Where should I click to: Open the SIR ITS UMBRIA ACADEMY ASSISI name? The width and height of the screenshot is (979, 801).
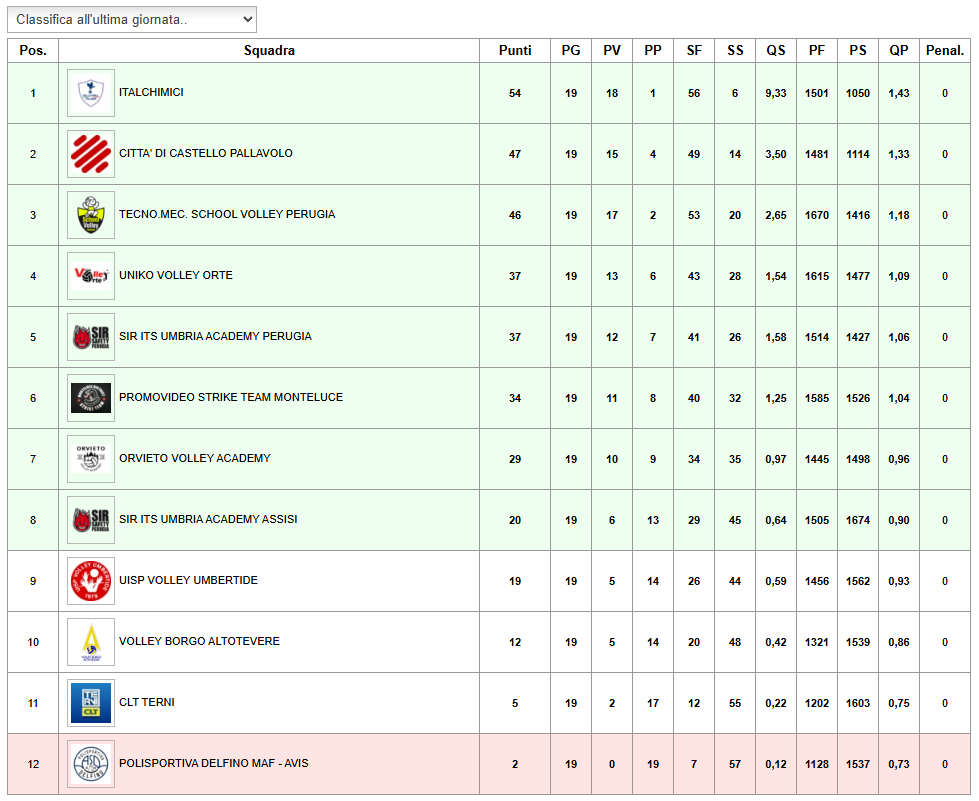[208, 520]
